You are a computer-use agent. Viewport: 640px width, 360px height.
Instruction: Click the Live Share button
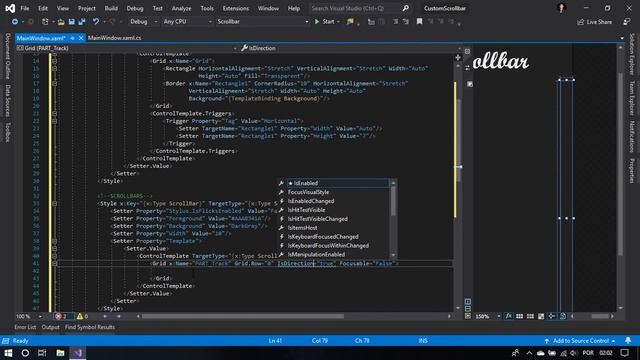(594, 22)
